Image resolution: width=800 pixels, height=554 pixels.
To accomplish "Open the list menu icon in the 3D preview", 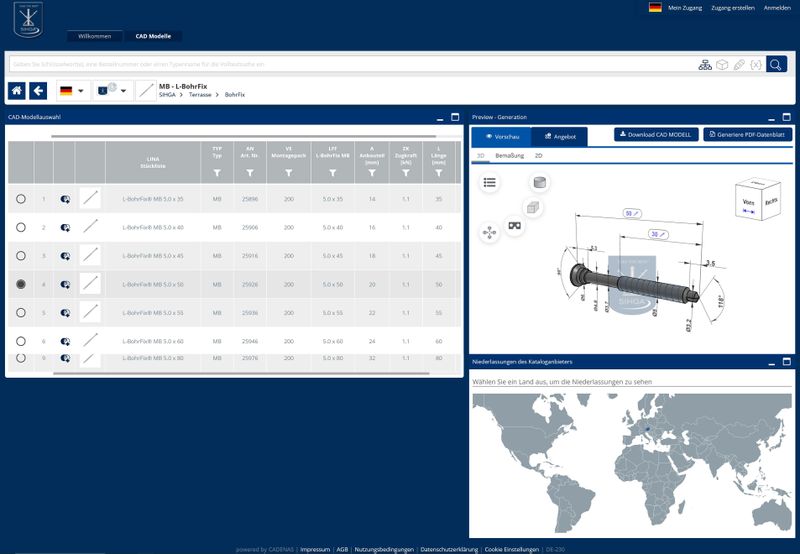I will (489, 182).
